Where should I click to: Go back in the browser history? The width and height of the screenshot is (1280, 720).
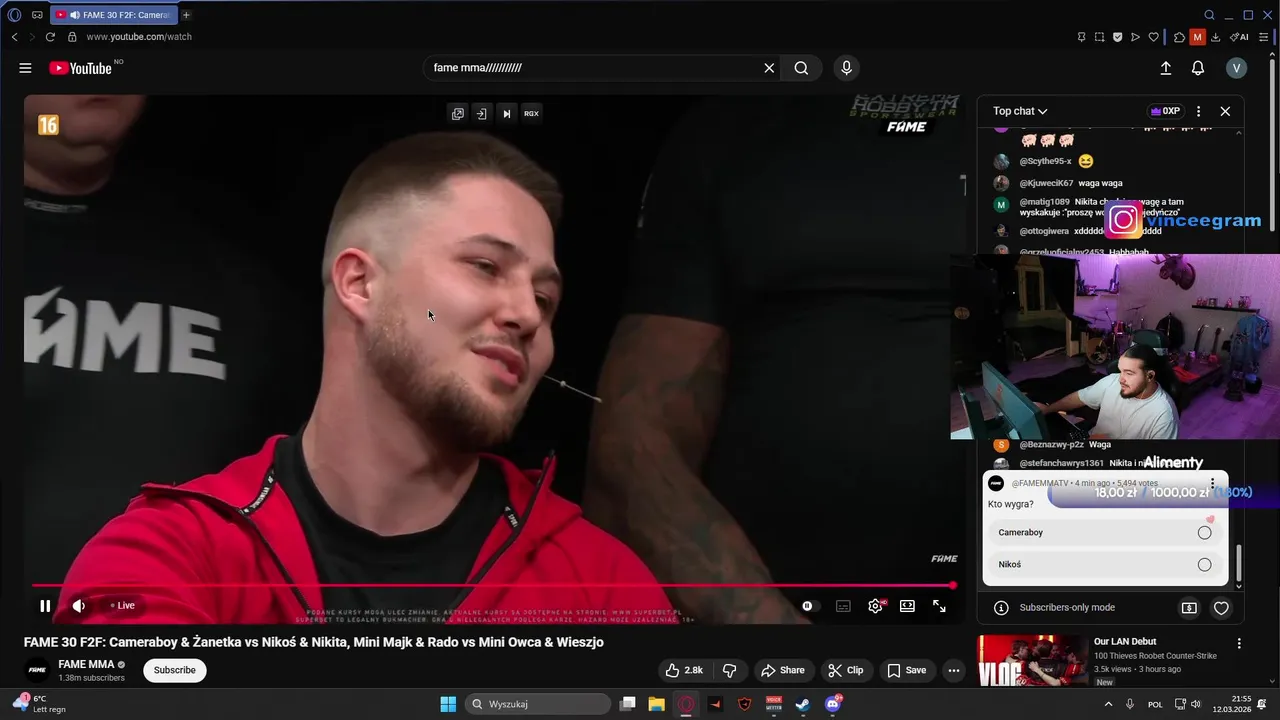point(14,37)
